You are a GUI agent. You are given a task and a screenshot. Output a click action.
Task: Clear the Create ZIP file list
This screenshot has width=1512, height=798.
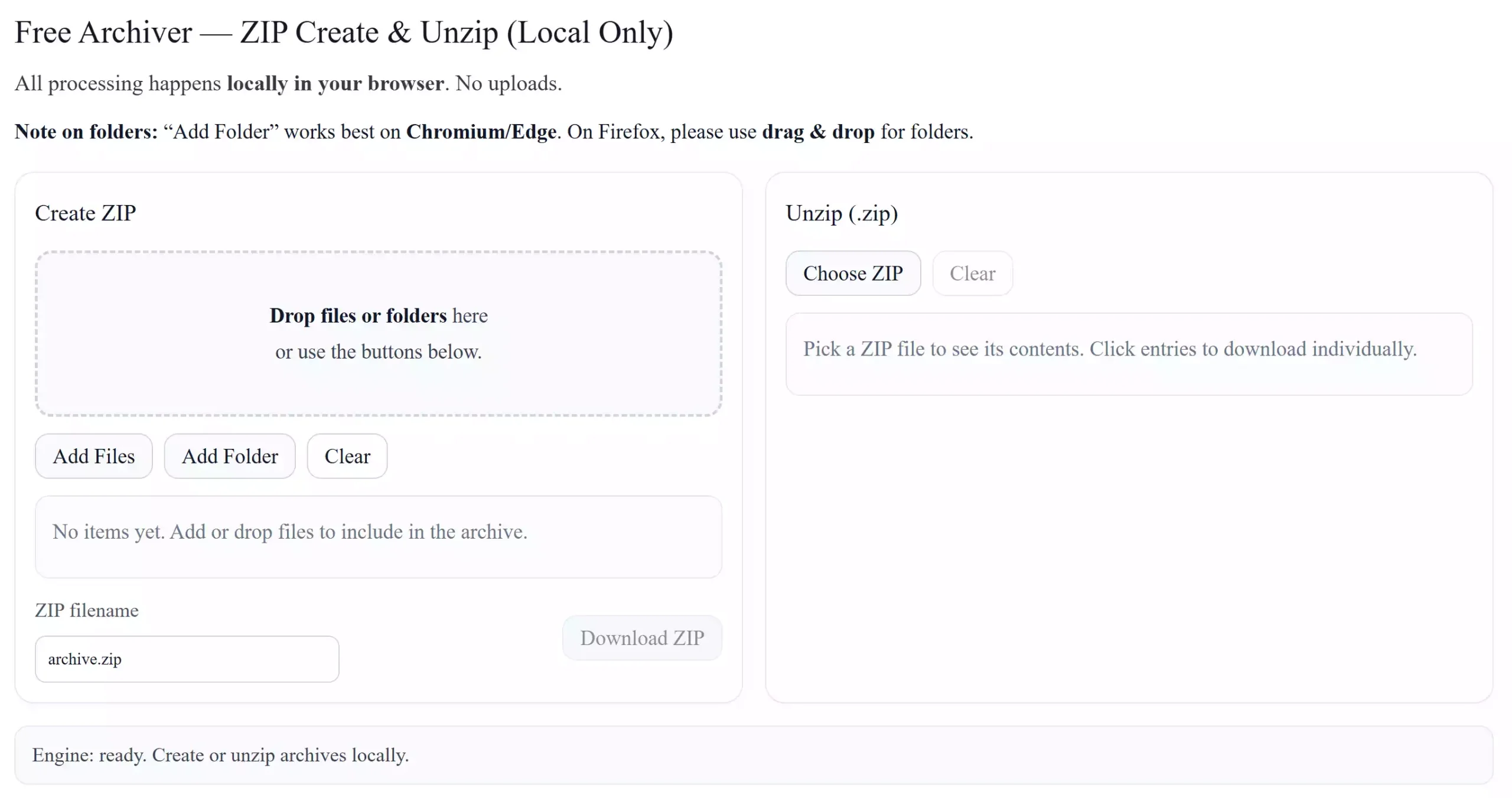point(346,456)
